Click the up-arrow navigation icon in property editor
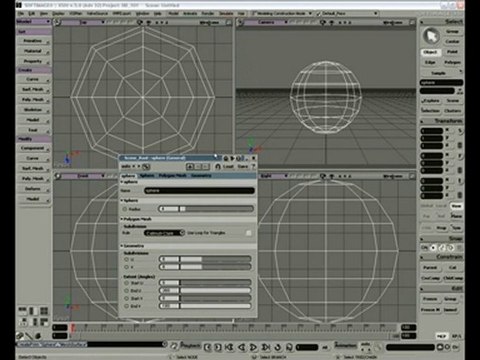480x360 pixels. tap(190, 166)
